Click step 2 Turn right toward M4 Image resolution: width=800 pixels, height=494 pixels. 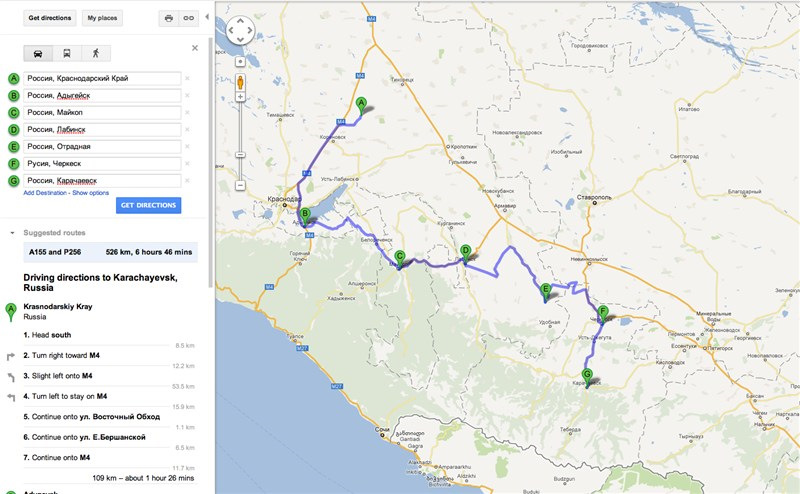click(x=61, y=356)
